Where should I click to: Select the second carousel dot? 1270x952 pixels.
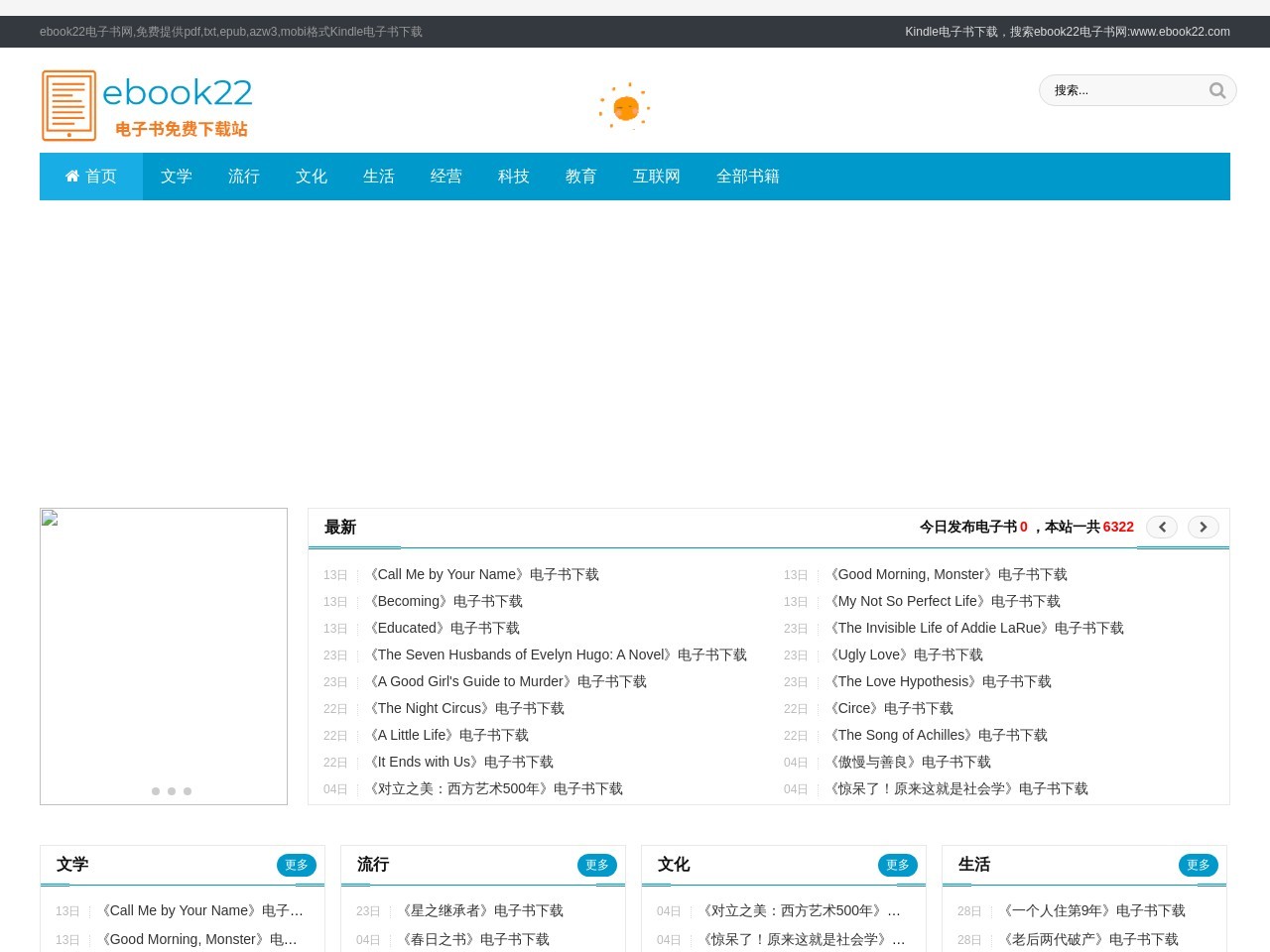pos(172,790)
